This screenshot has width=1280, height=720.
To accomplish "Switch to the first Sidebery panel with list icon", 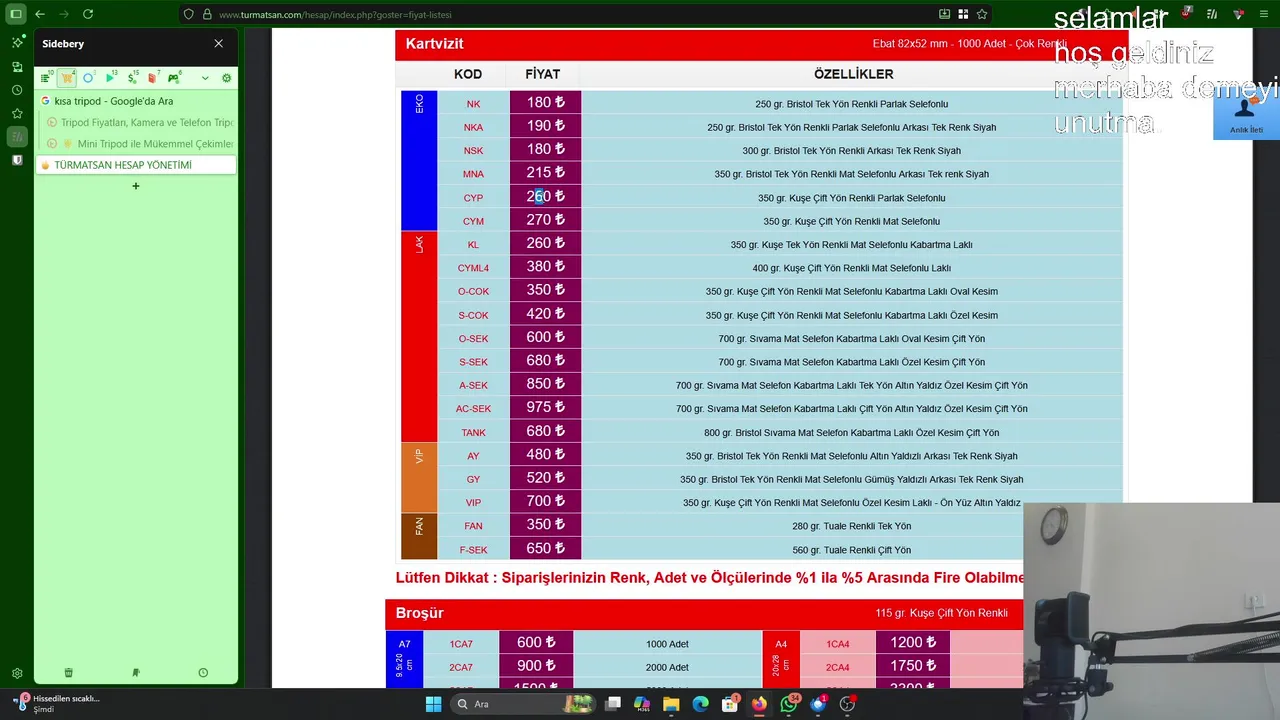I will tap(46, 77).
